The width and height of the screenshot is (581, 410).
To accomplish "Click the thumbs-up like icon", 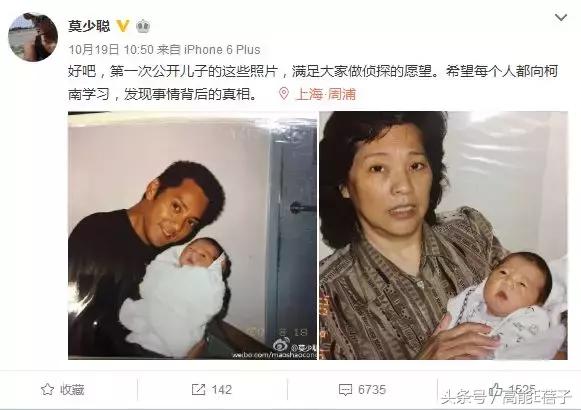I will click(x=496, y=389).
